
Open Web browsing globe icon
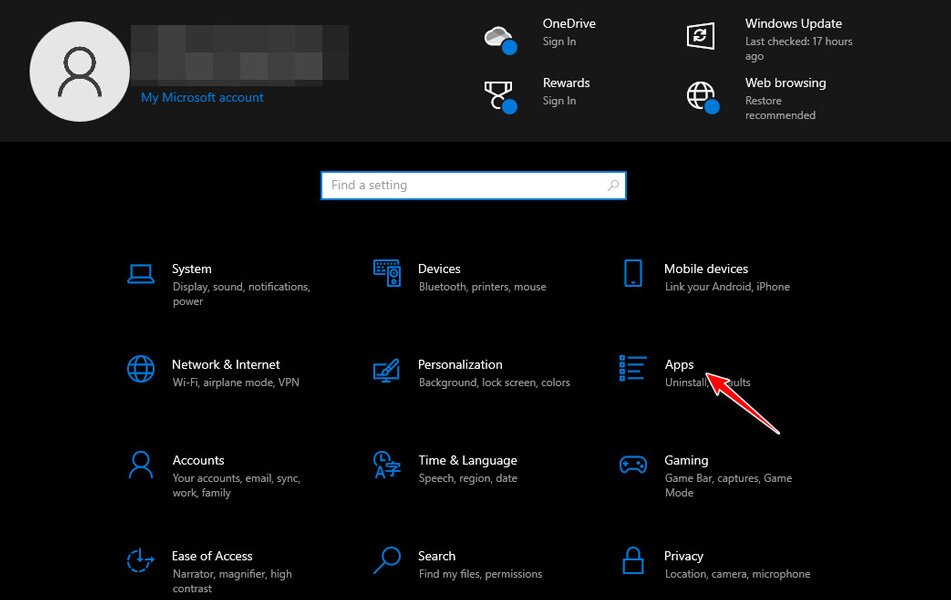(x=701, y=96)
